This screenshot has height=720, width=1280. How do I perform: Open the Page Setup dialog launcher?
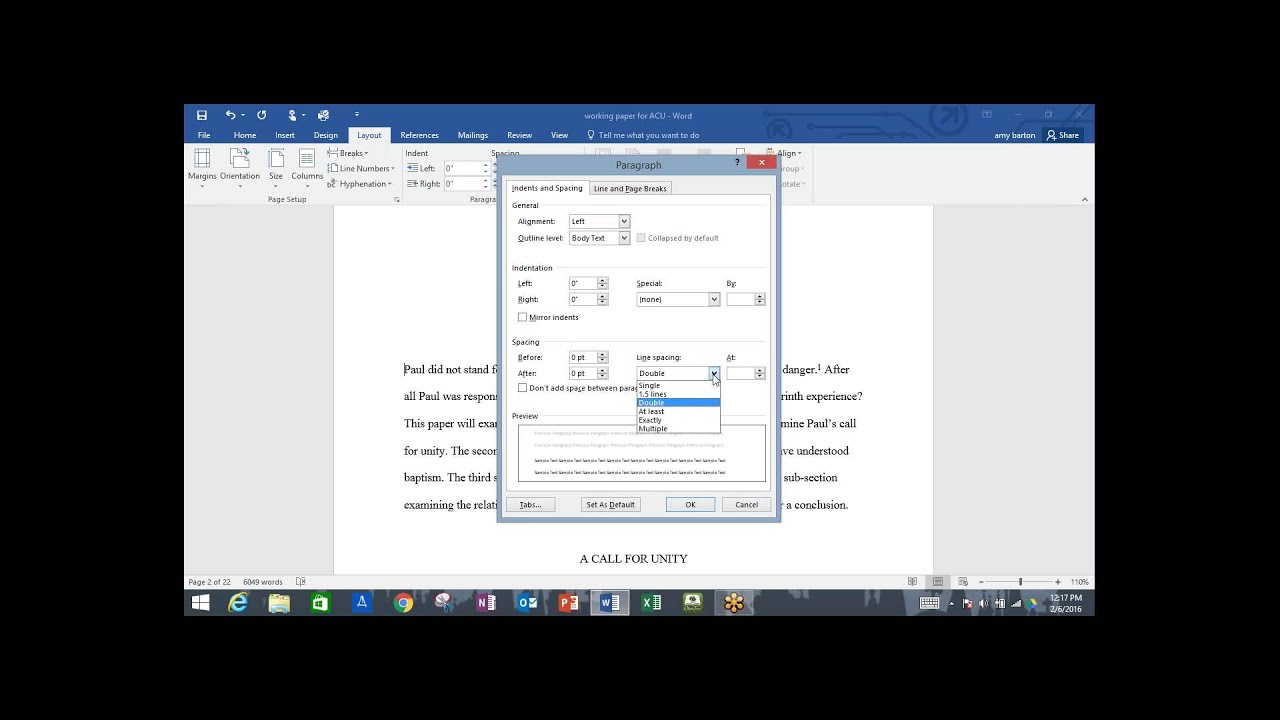tap(397, 200)
